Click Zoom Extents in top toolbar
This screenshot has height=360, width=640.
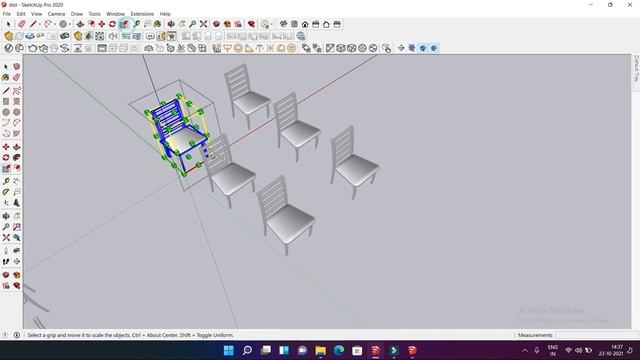coord(203,24)
